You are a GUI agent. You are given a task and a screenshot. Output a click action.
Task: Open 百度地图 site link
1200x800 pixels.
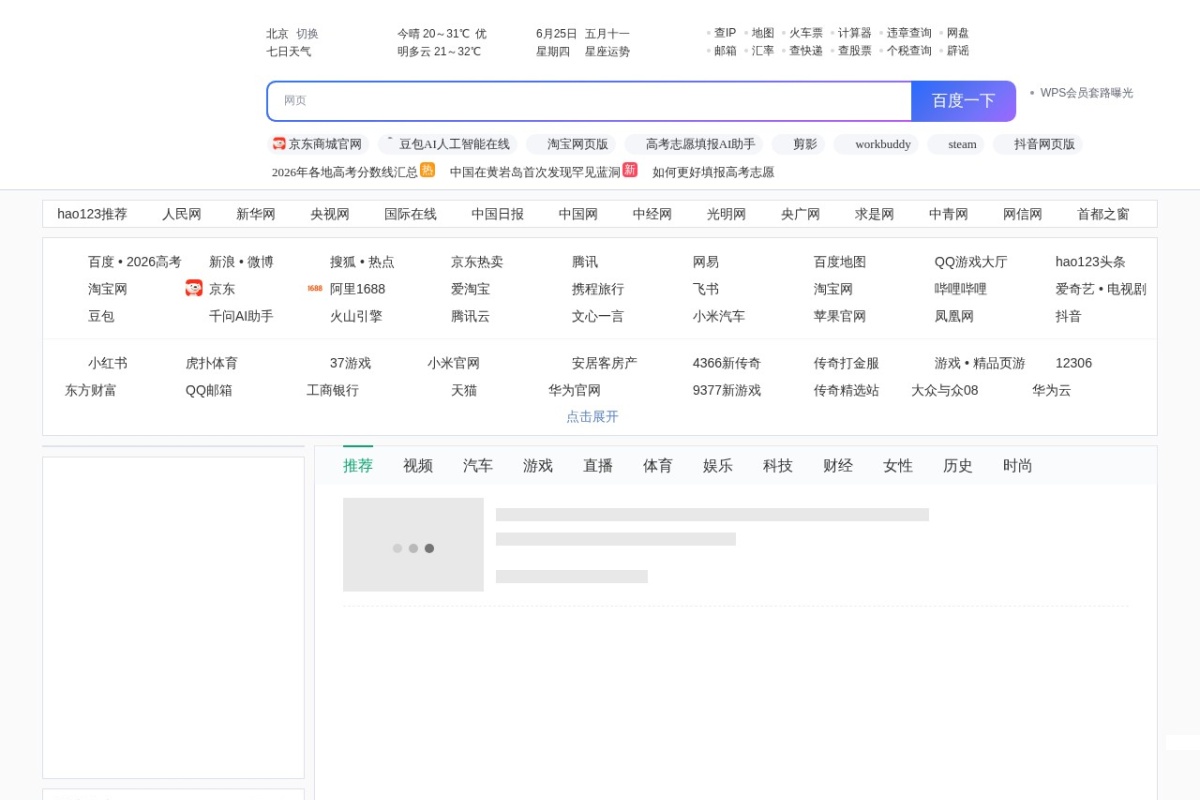pos(840,262)
